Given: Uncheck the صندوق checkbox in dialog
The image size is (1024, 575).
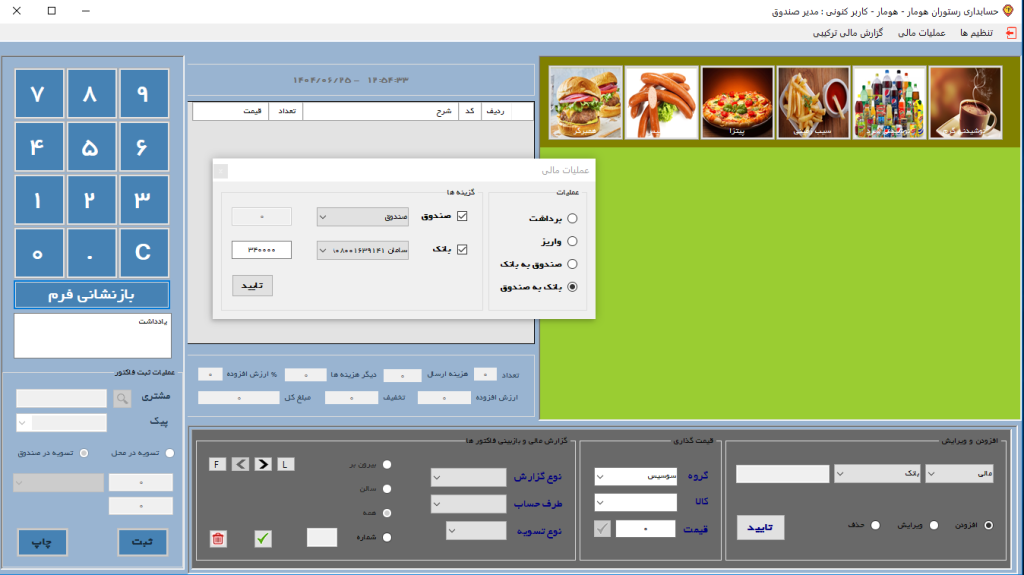Looking at the screenshot, I should point(462,216).
